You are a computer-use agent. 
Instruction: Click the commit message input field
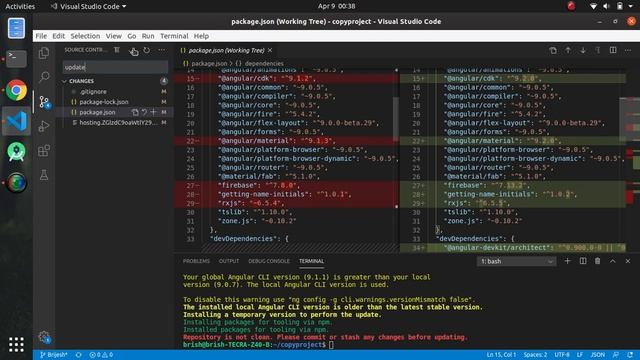pos(115,67)
